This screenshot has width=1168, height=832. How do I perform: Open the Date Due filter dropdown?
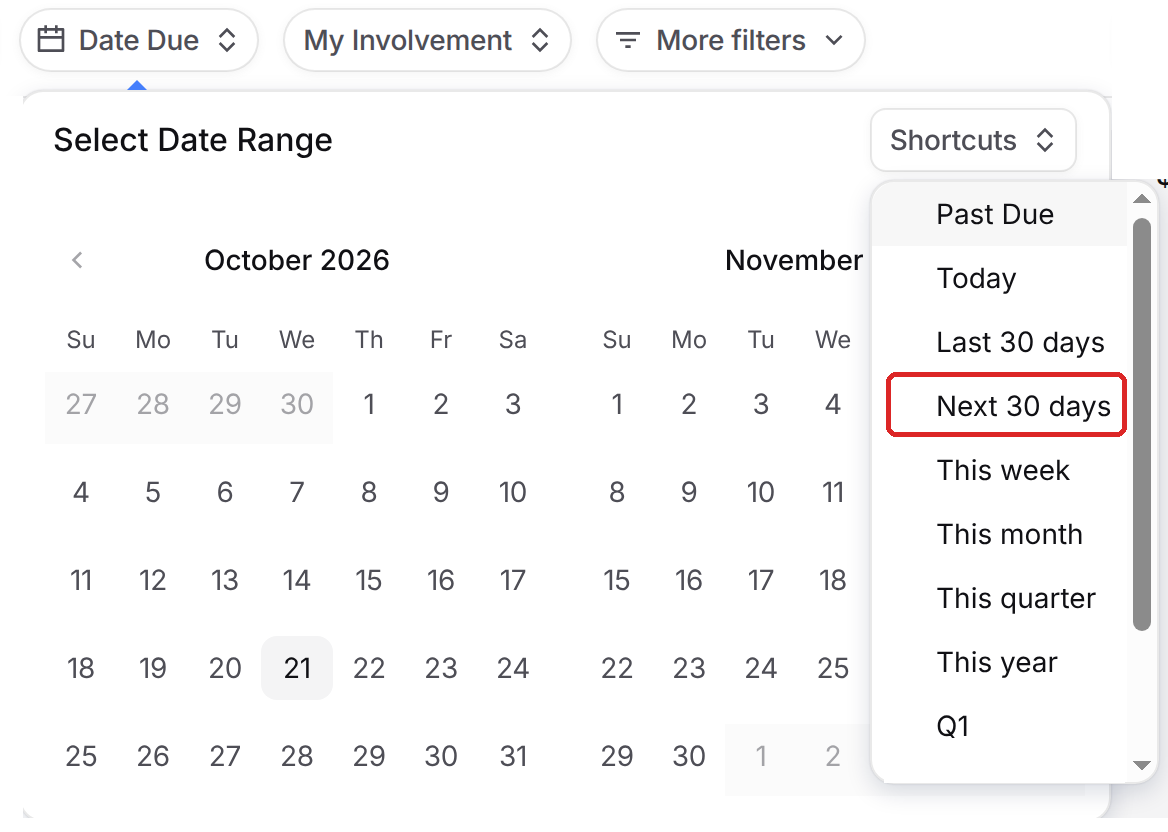139,40
